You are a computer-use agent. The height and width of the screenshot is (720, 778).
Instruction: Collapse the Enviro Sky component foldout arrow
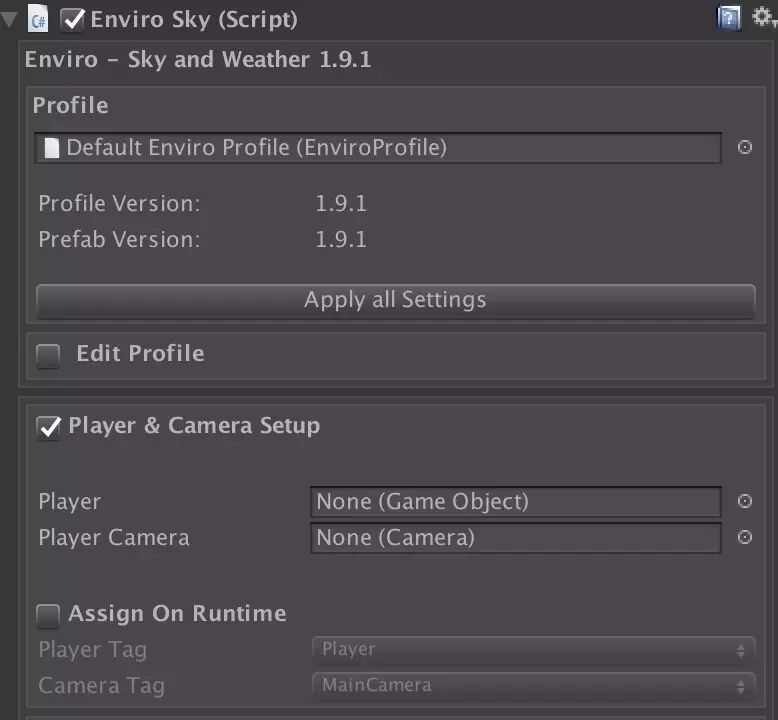click(8, 20)
